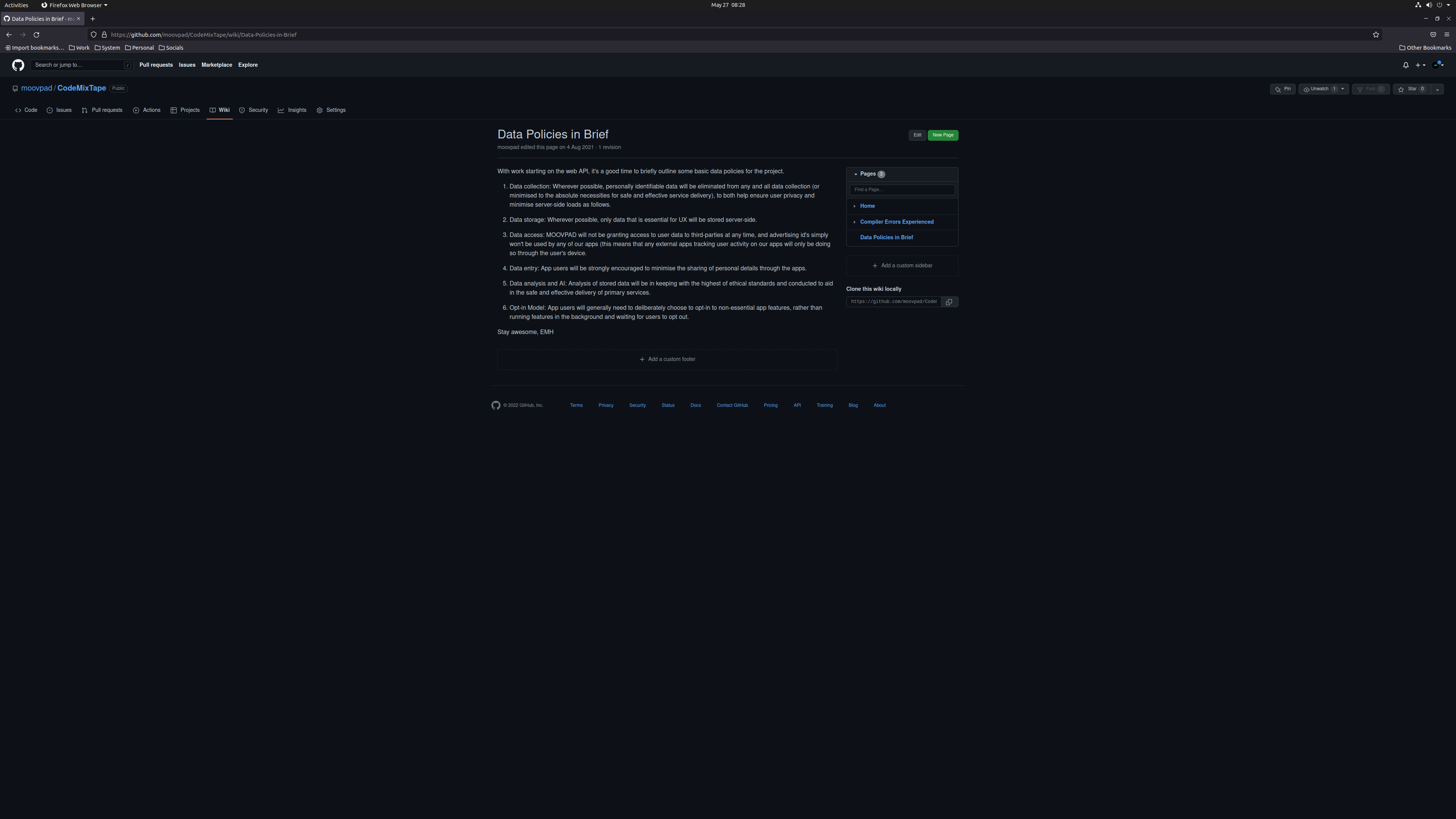The width and height of the screenshot is (1456, 819).
Task: Add a custom sidebar
Action: [x=902, y=266]
